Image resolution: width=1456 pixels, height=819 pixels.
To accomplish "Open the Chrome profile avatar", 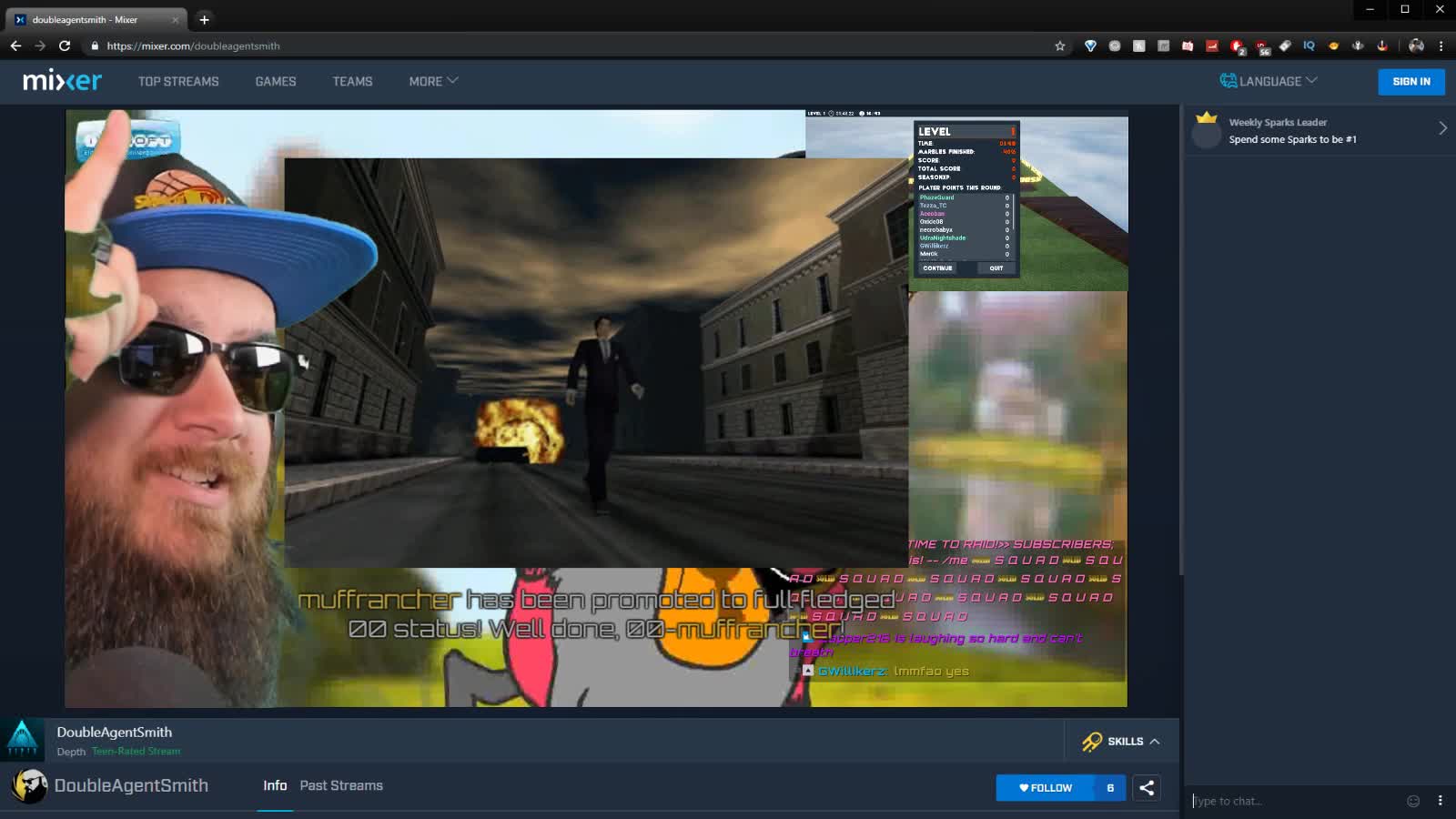I will coord(1416,45).
